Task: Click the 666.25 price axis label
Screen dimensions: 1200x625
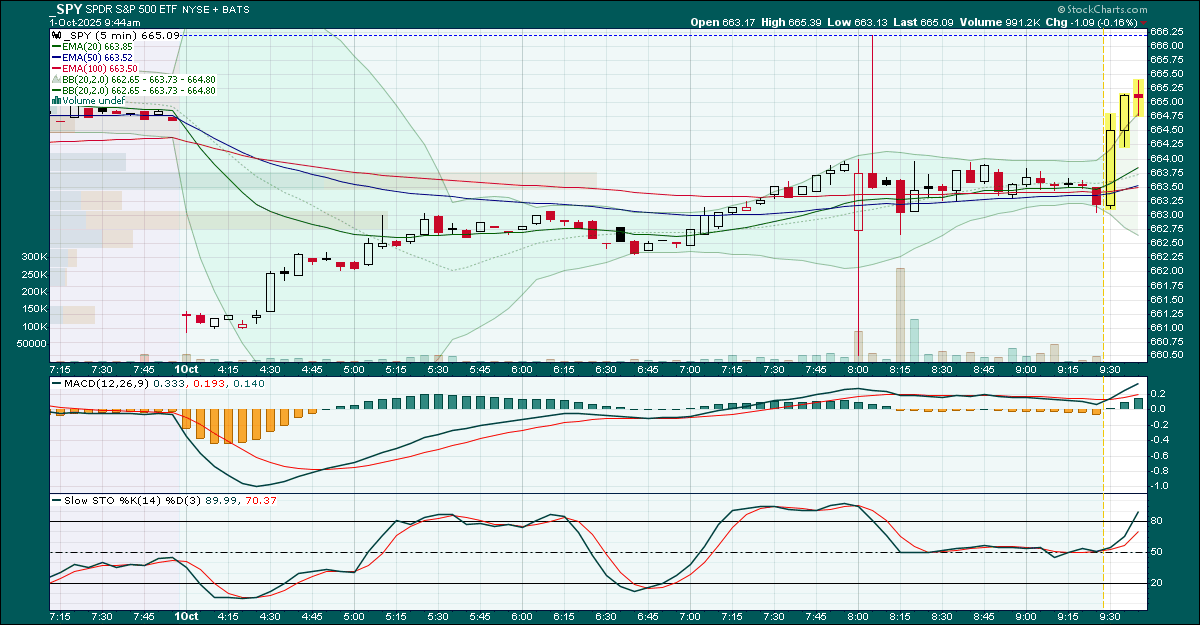Action: (x=1166, y=32)
